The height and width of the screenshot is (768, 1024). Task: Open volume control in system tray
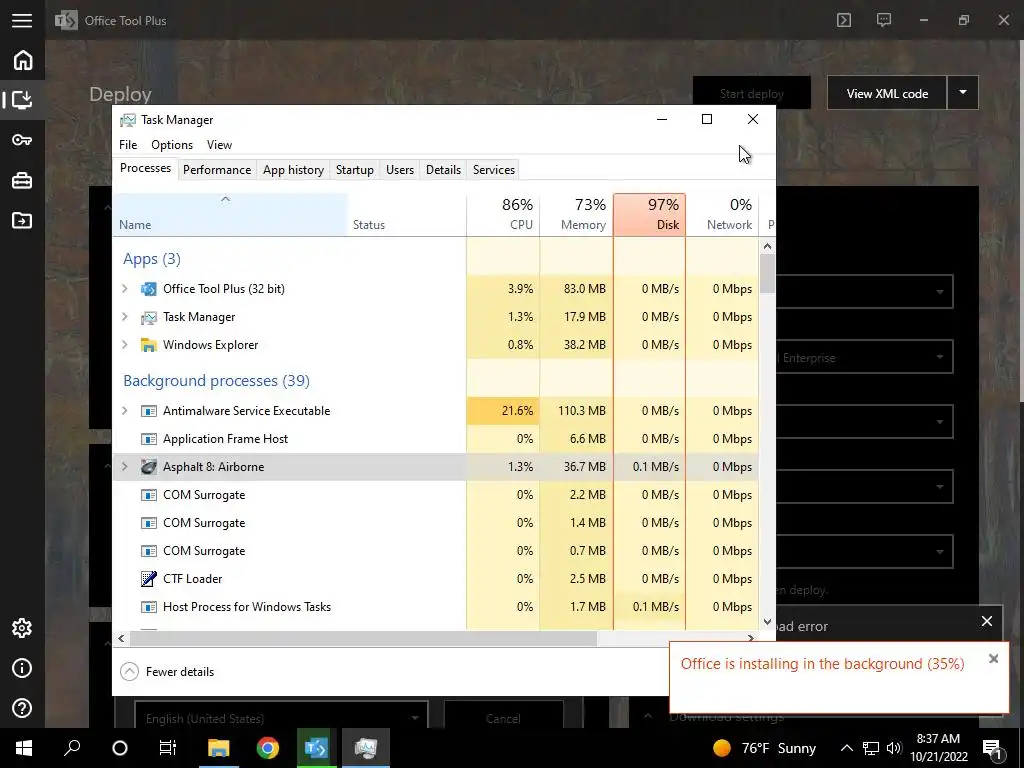894,748
